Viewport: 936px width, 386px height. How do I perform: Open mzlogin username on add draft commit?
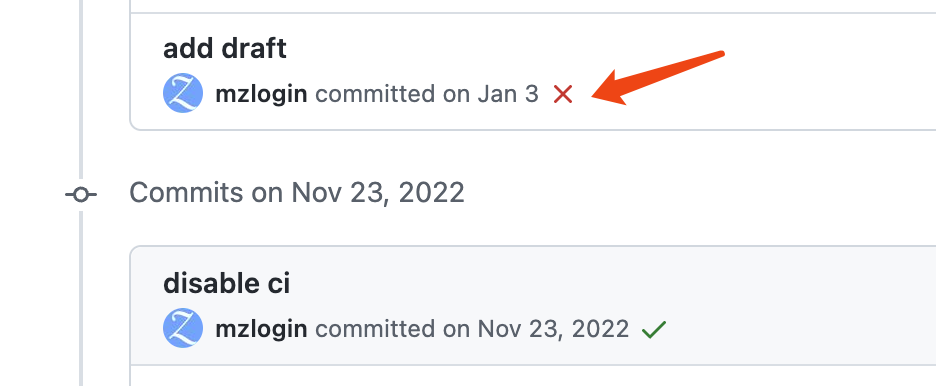point(261,94)
